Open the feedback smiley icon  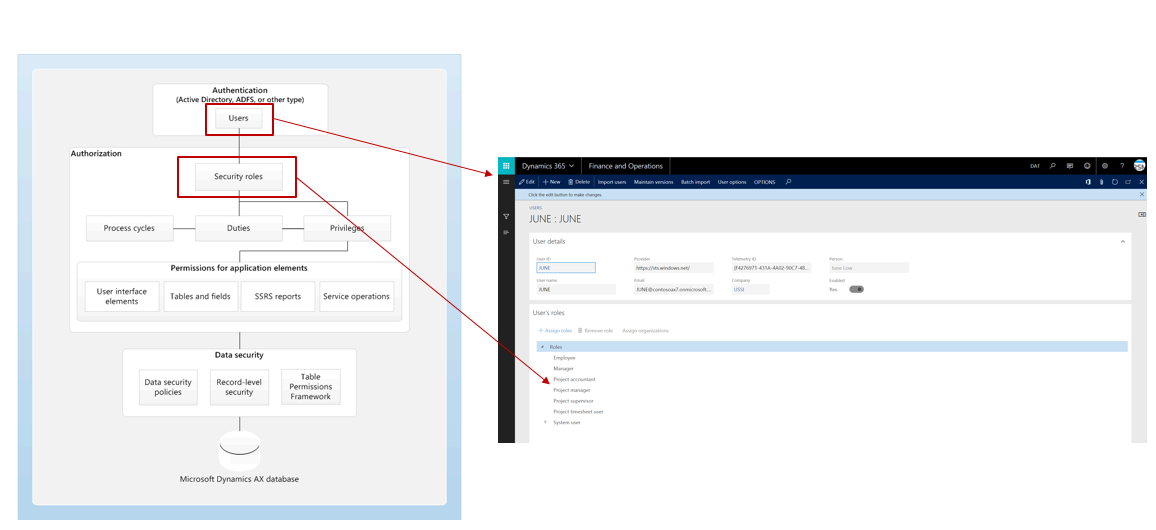click(1087, 166)
